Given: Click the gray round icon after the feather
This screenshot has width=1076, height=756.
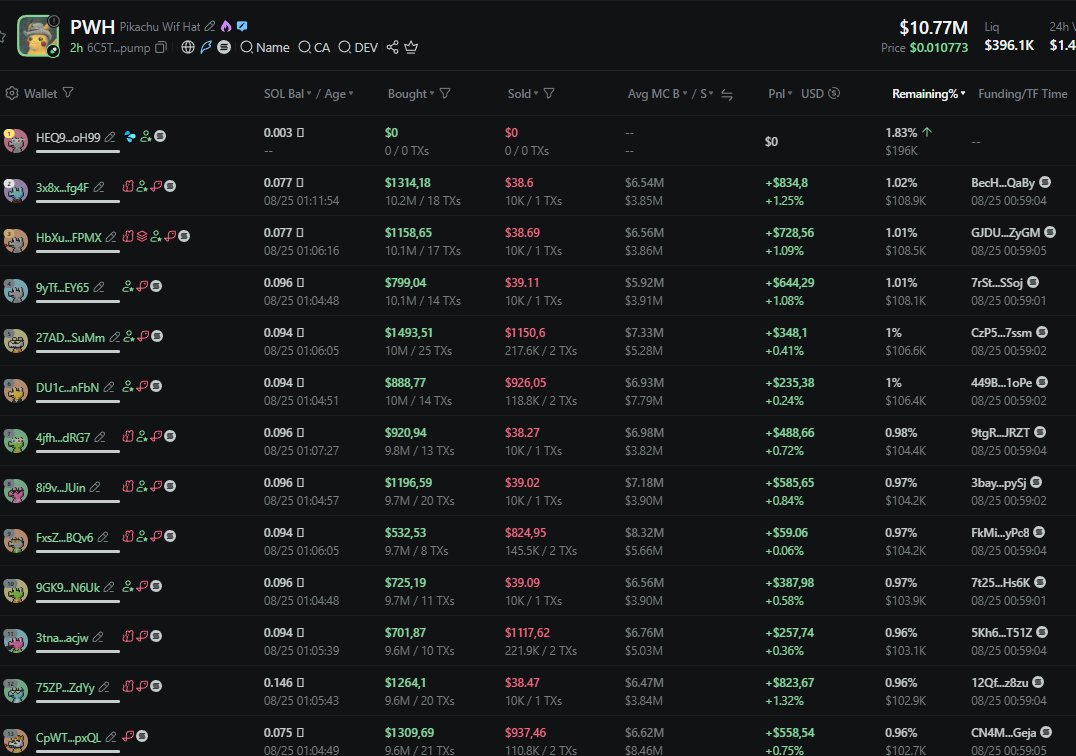Looking at the screenshot, I should tap(224, 47).
